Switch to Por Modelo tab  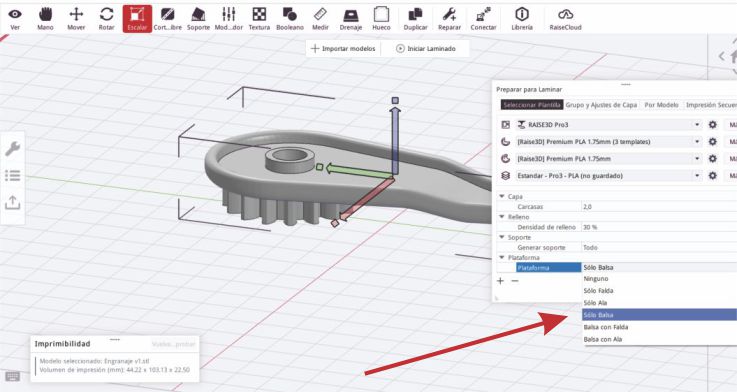click(661, 105)
